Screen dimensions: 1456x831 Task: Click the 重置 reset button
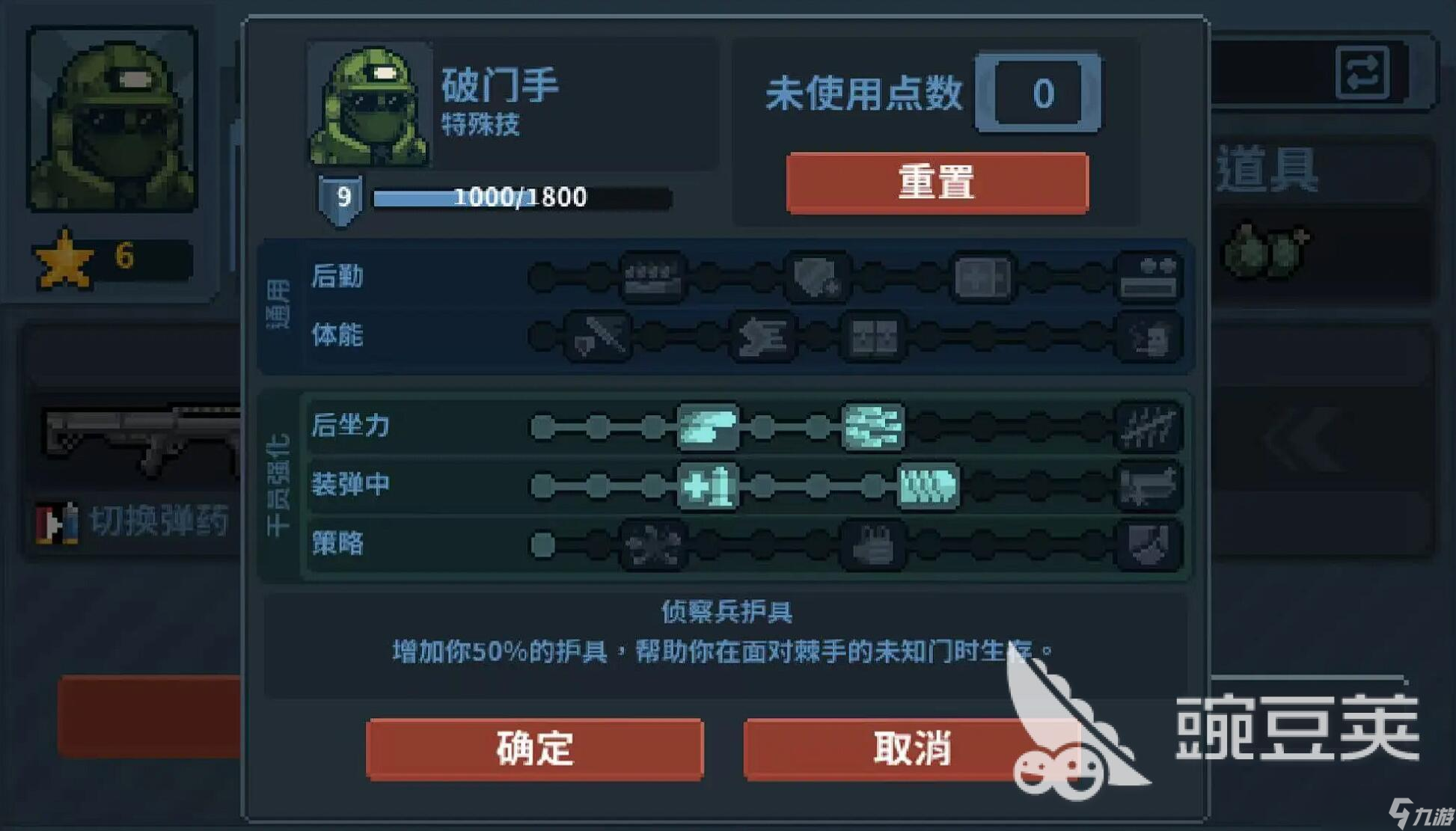tap(937, 183)
